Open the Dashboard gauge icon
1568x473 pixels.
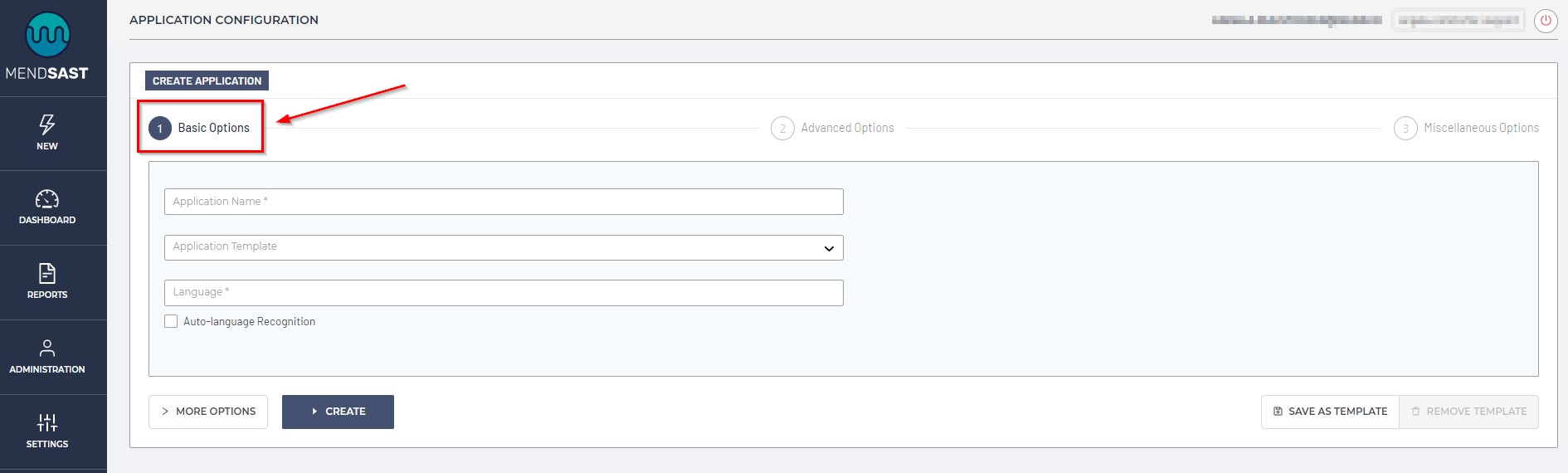point(47,199)
